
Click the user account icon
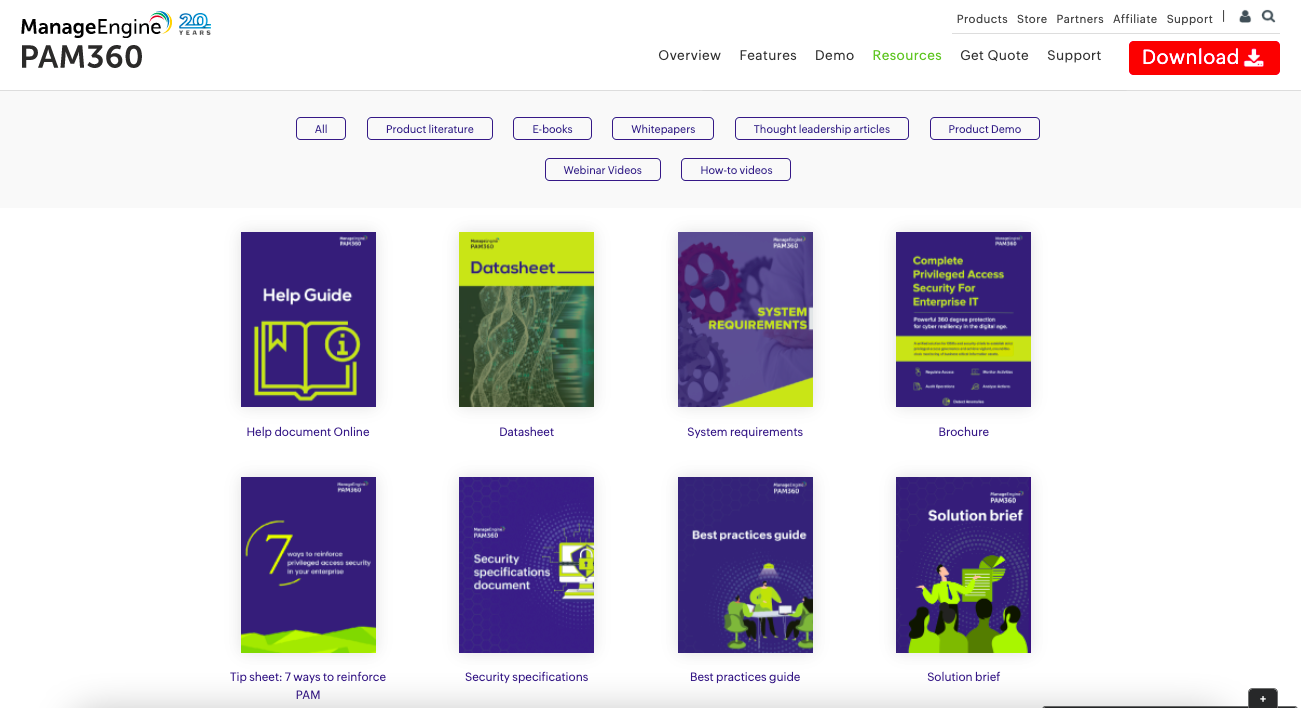click(x=1245, y=17)
